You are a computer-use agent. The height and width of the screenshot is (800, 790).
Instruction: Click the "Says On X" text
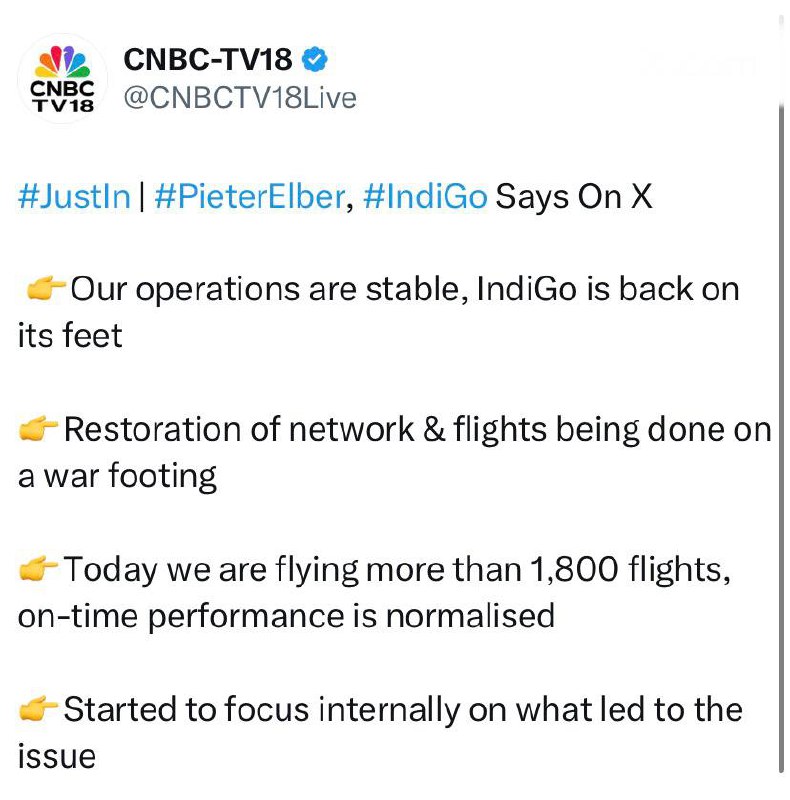tap(574, 196)
